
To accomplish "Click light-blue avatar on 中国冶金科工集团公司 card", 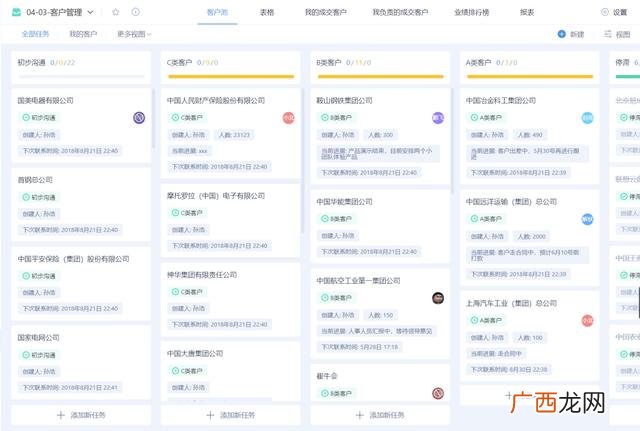I will pyautogui.click(x=587, y=118).
